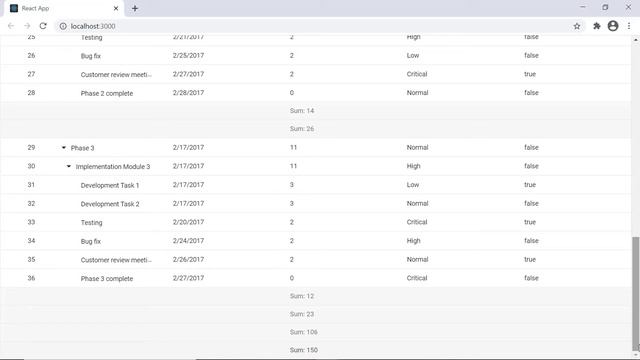Image resolution: width=640 pixels, height=360 pixels.
Task: Click the vertical scrollbar thumb
Action: [636, 294]
